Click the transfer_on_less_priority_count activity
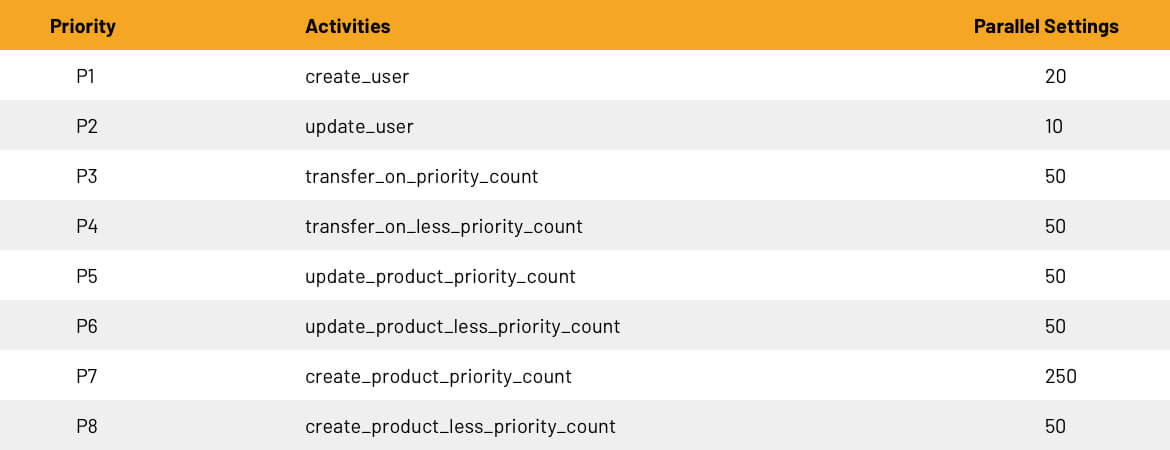The width and height of the screenshot is (1170, 450). (444, 227)
